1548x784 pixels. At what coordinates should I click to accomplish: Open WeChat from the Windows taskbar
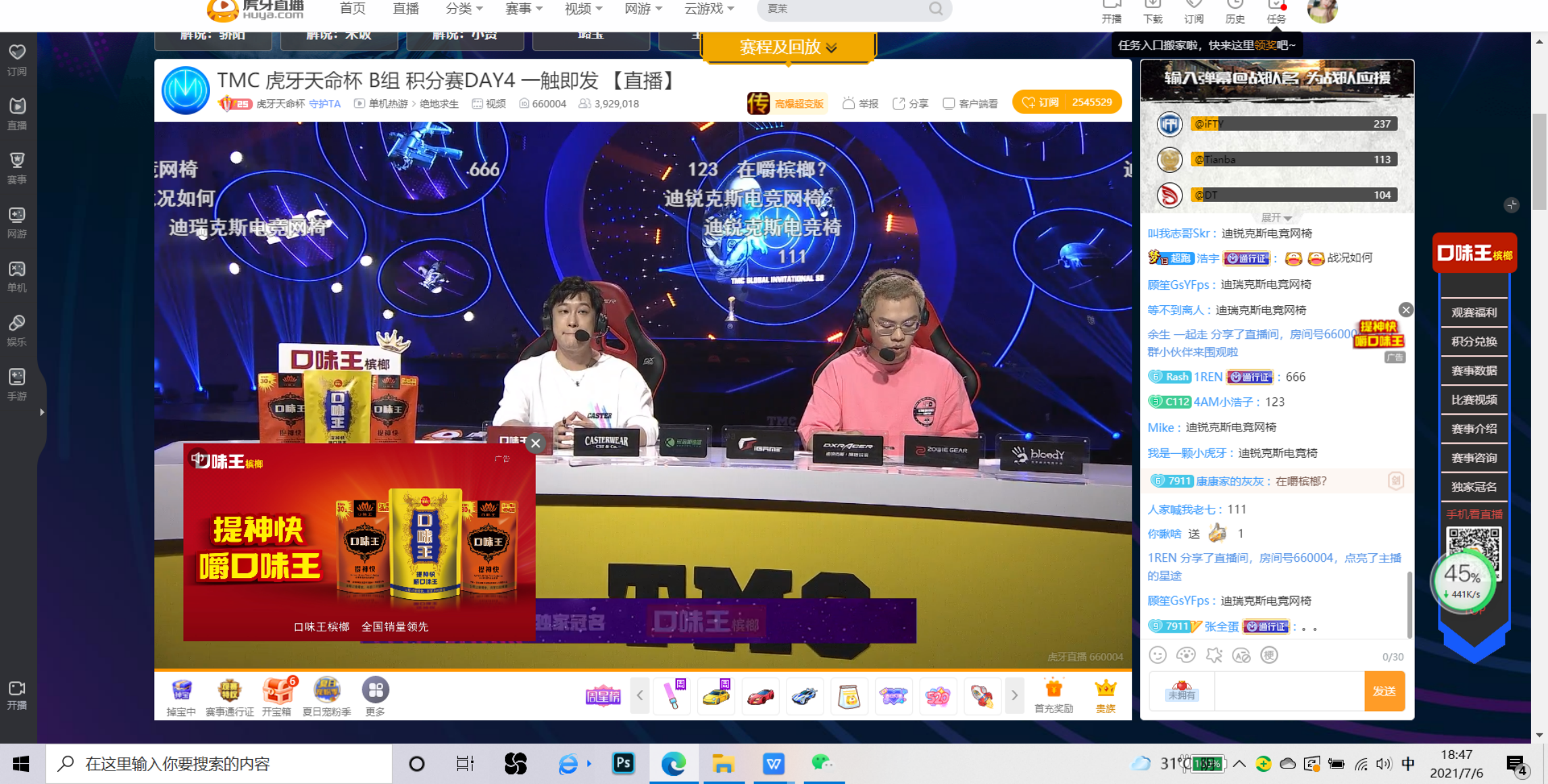822,764
